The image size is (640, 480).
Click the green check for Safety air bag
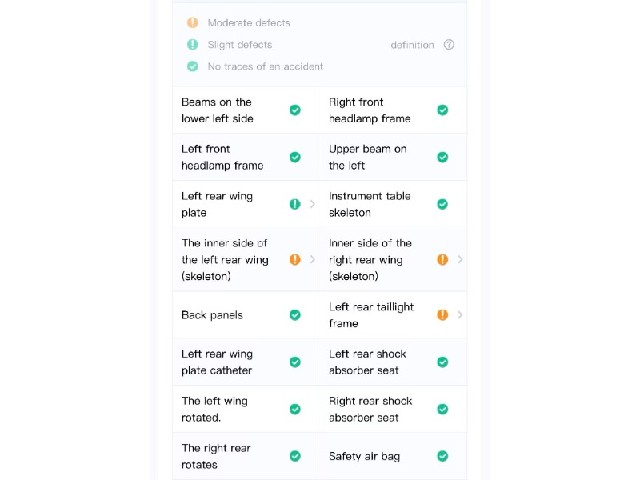pyautogui.click(x=442, y=456)
